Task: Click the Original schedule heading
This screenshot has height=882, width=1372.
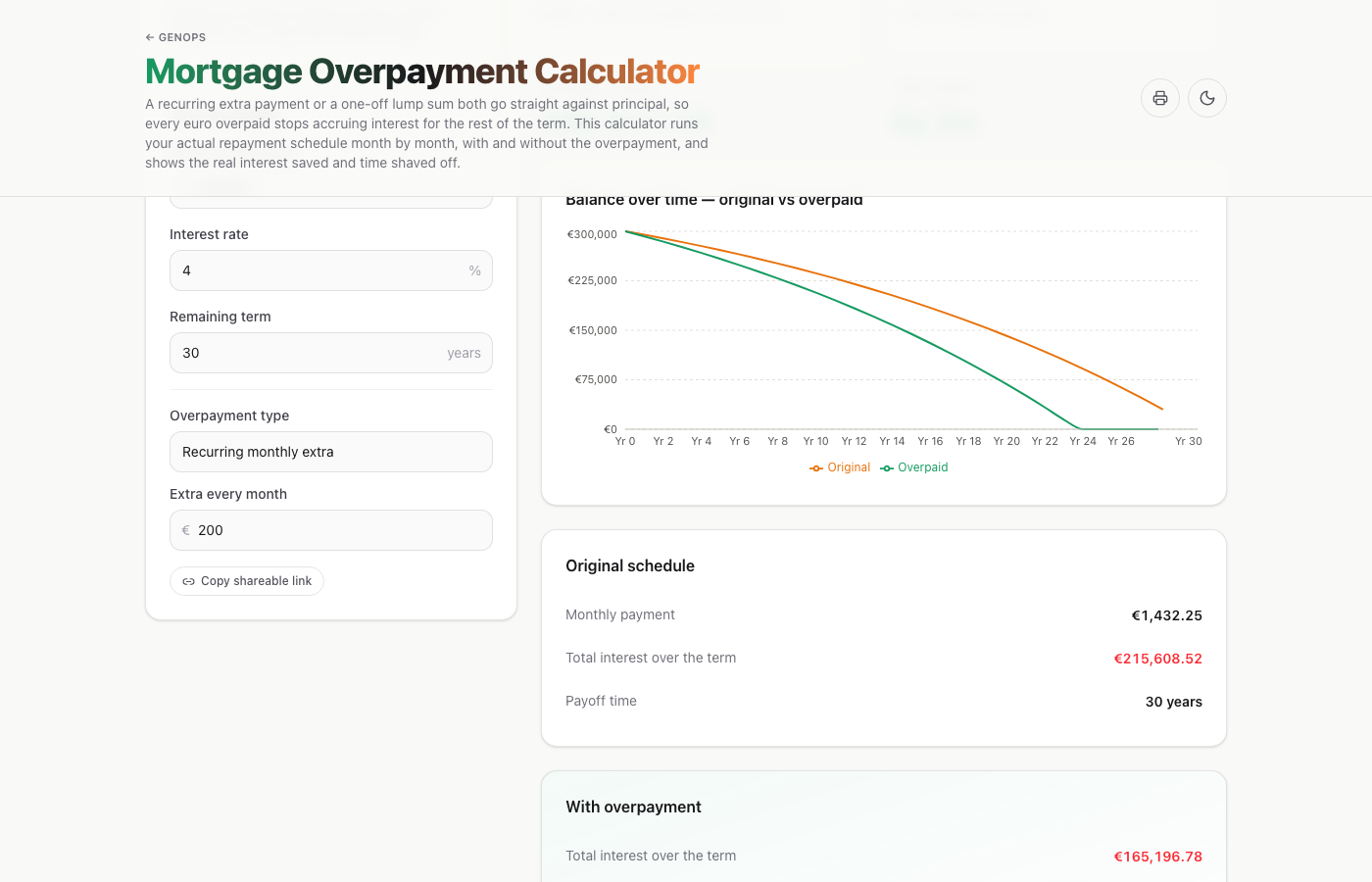Action: click(630, 565)
